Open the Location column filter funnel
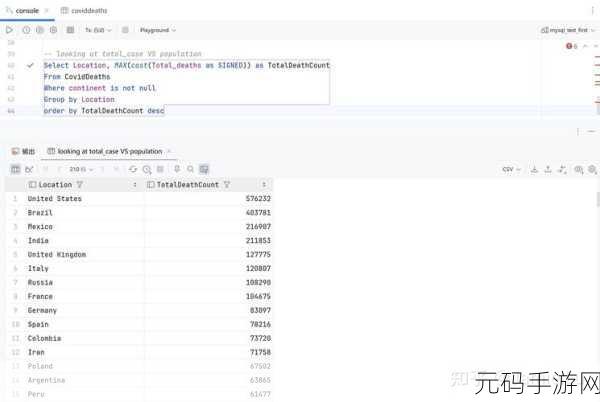600x402 pixels. point(79,185)
